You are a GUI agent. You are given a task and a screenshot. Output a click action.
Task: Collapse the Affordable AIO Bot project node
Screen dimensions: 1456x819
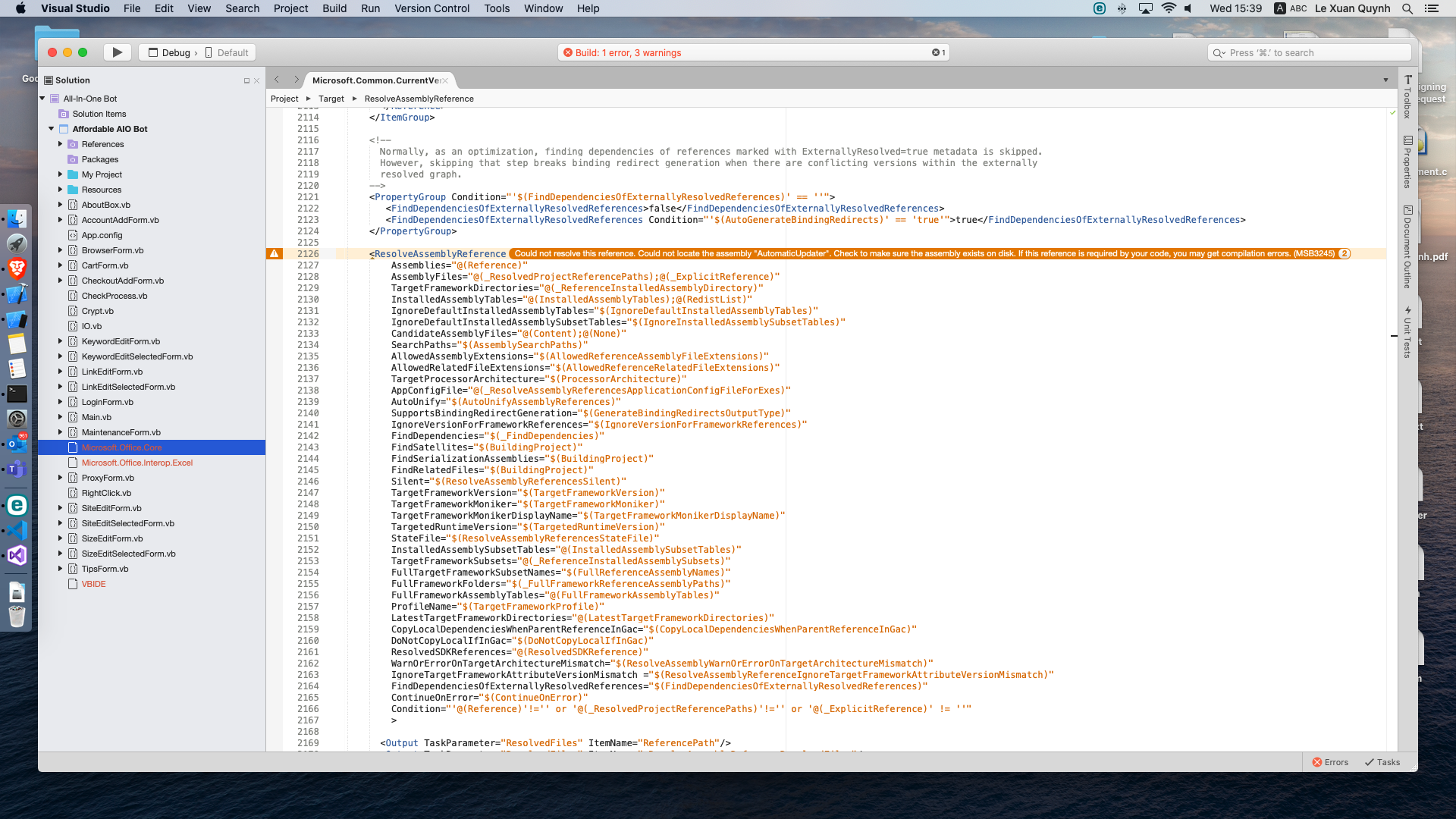click(52, 129)
